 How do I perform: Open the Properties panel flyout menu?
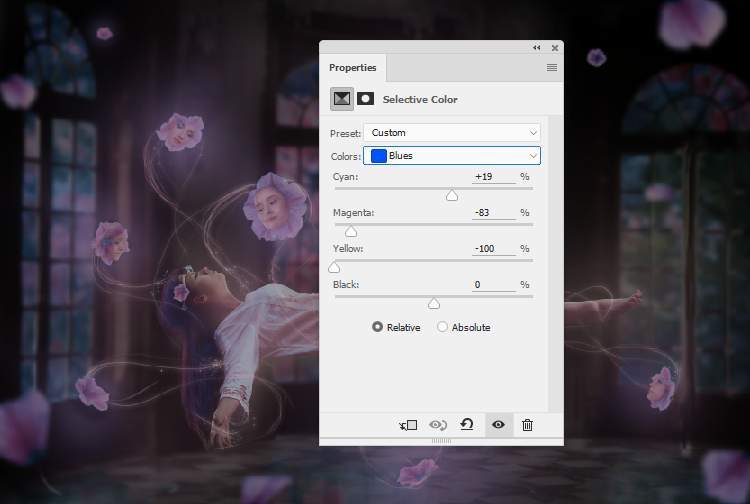pos(551,67)
